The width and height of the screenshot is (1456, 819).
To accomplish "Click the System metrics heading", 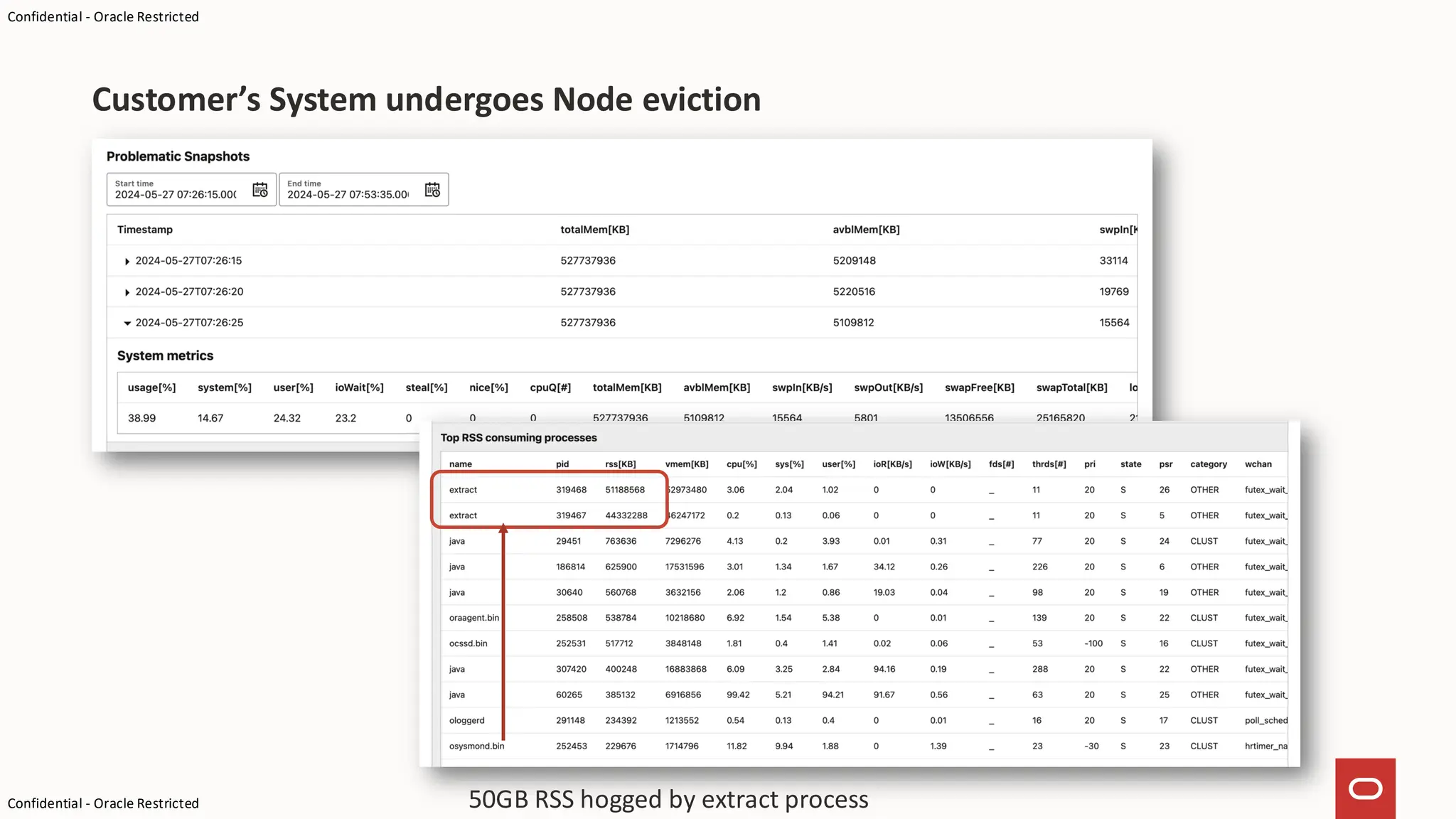I will tap(165, 355).
